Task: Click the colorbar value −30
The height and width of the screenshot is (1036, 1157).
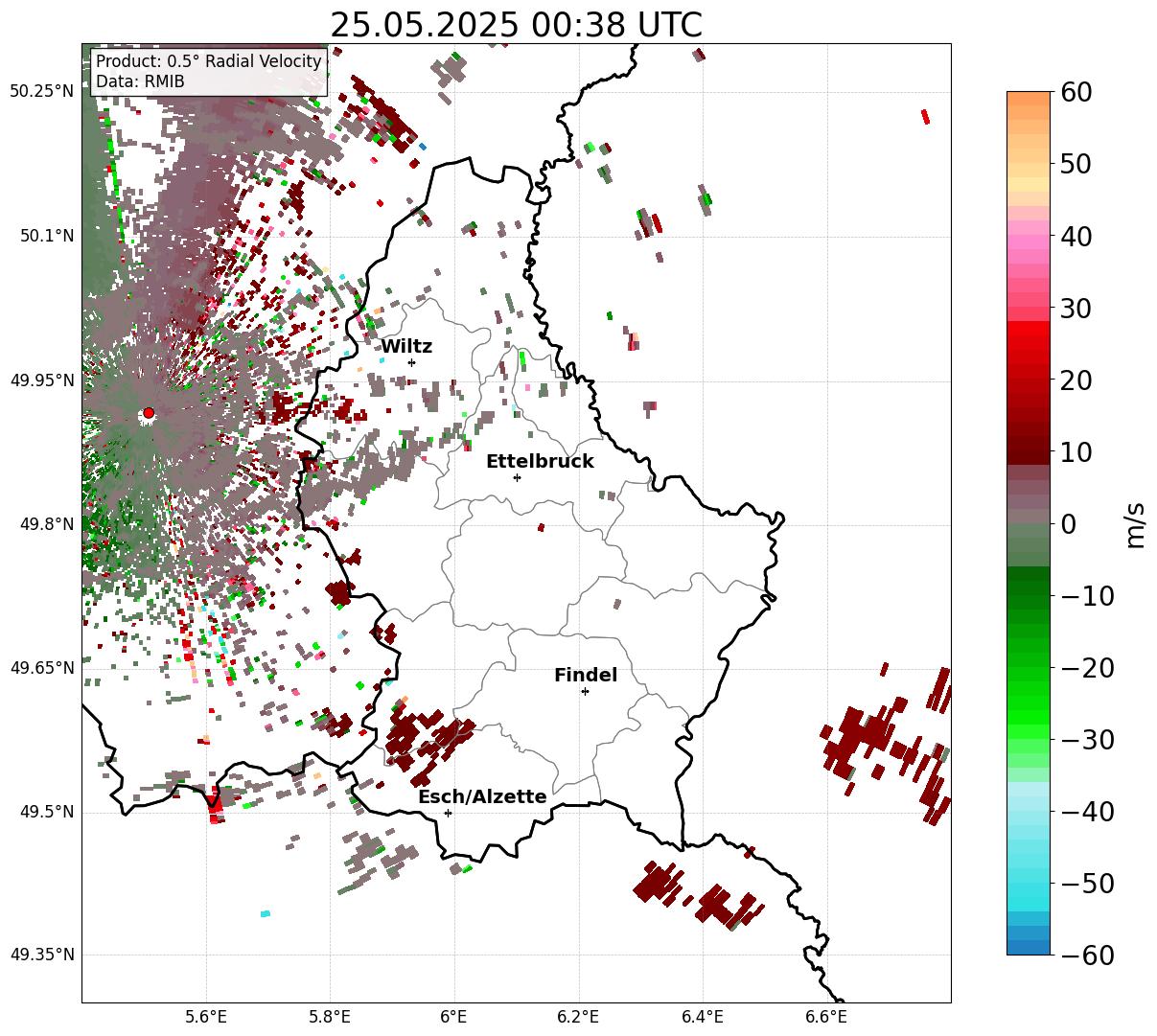Action: click(1087, 739)
